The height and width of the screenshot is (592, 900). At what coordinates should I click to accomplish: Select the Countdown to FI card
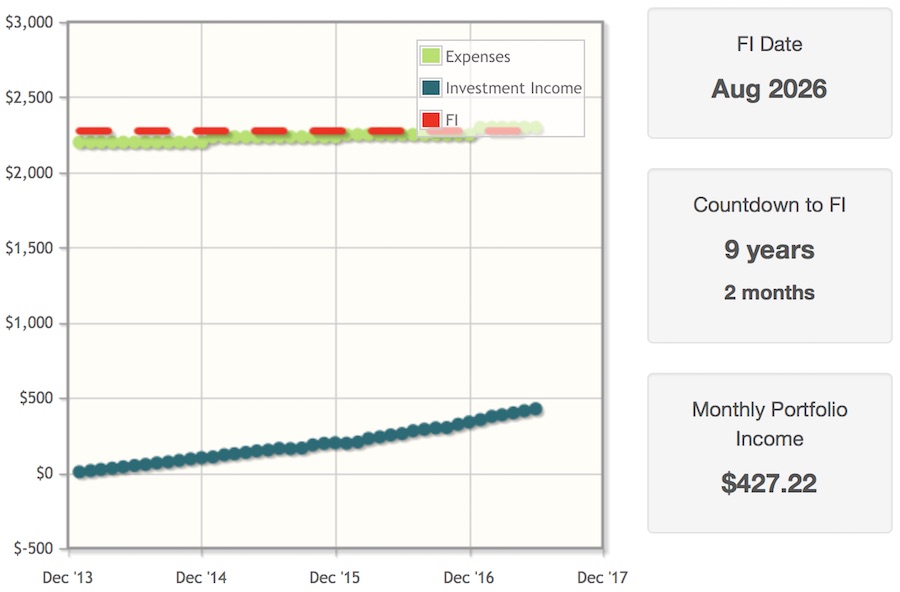(770, 256)
